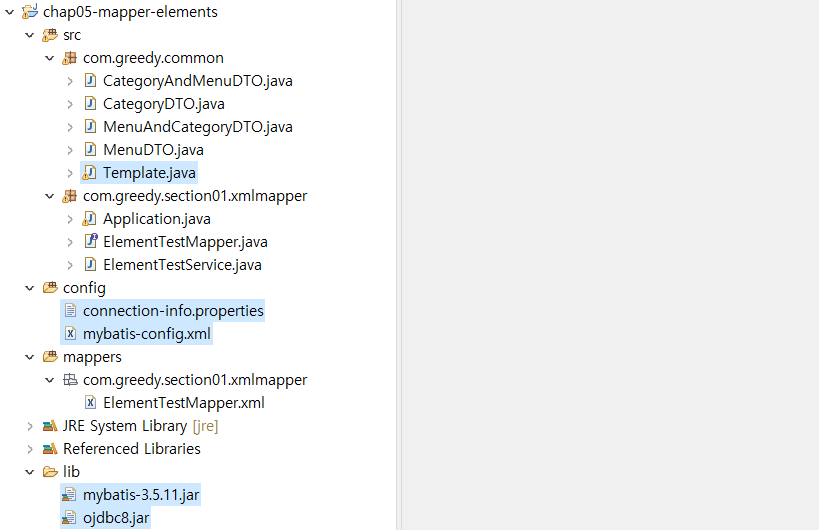Select MenuDTO.java in the tree
The image size is (819, 530).
click(x=153, y=150)
